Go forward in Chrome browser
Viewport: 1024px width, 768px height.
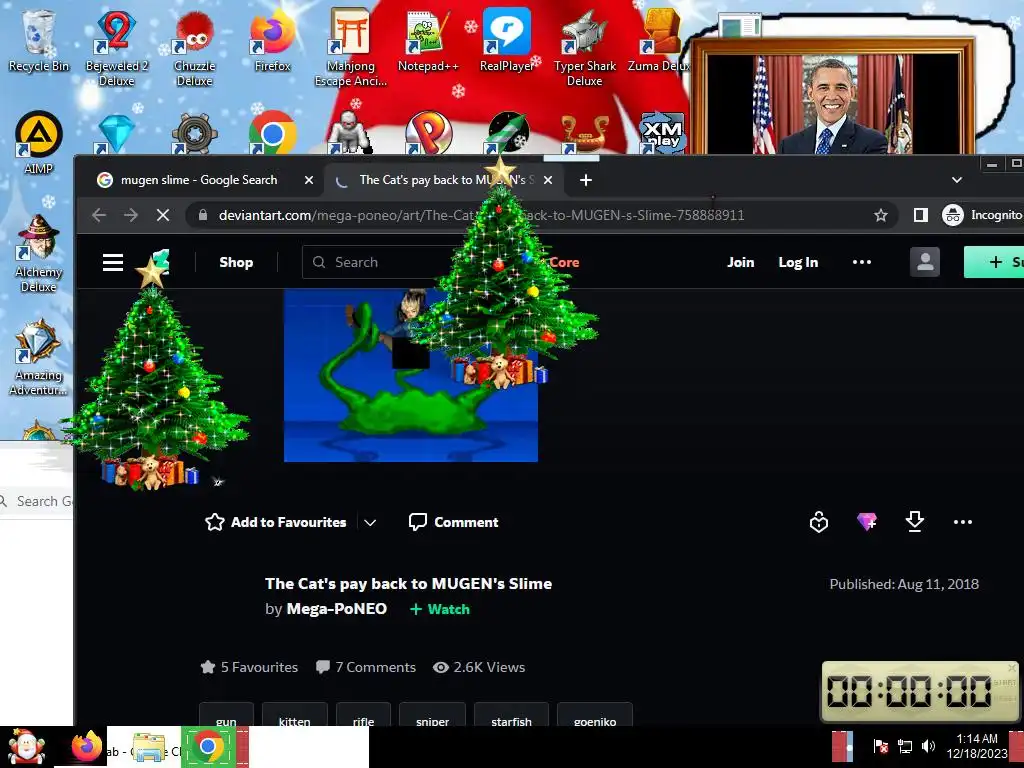131,215
